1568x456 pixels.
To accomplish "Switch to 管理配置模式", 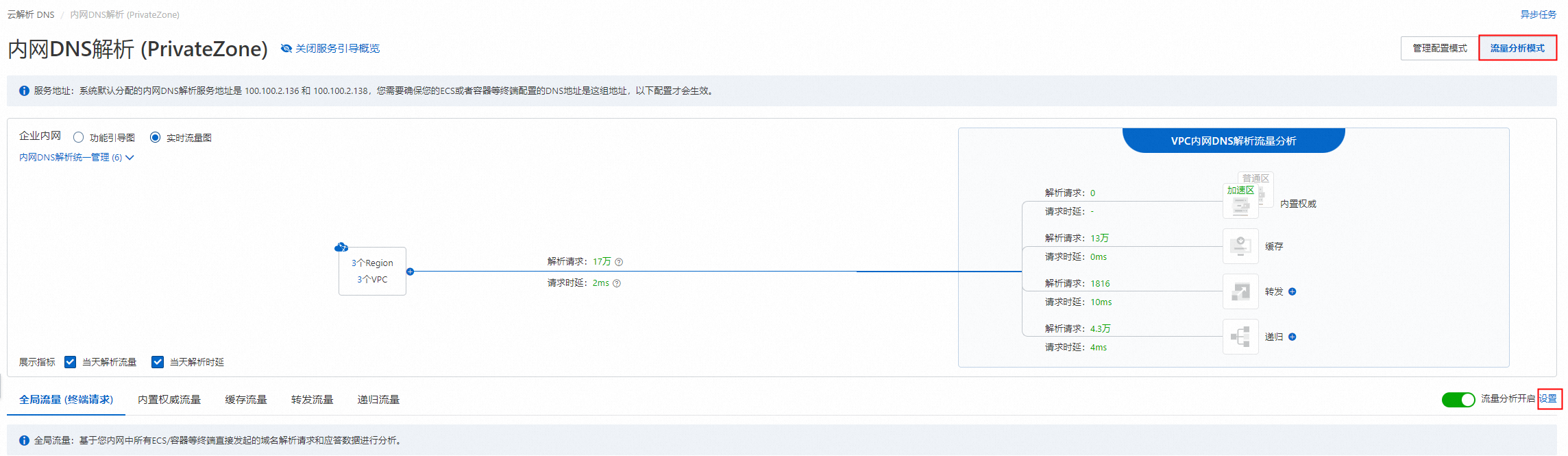I will (x=1440, y=48).
